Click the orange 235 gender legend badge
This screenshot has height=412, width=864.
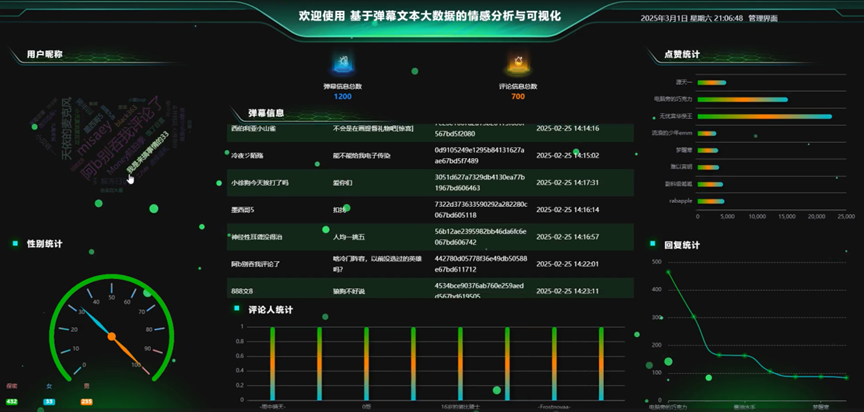(x=87, y=402)
